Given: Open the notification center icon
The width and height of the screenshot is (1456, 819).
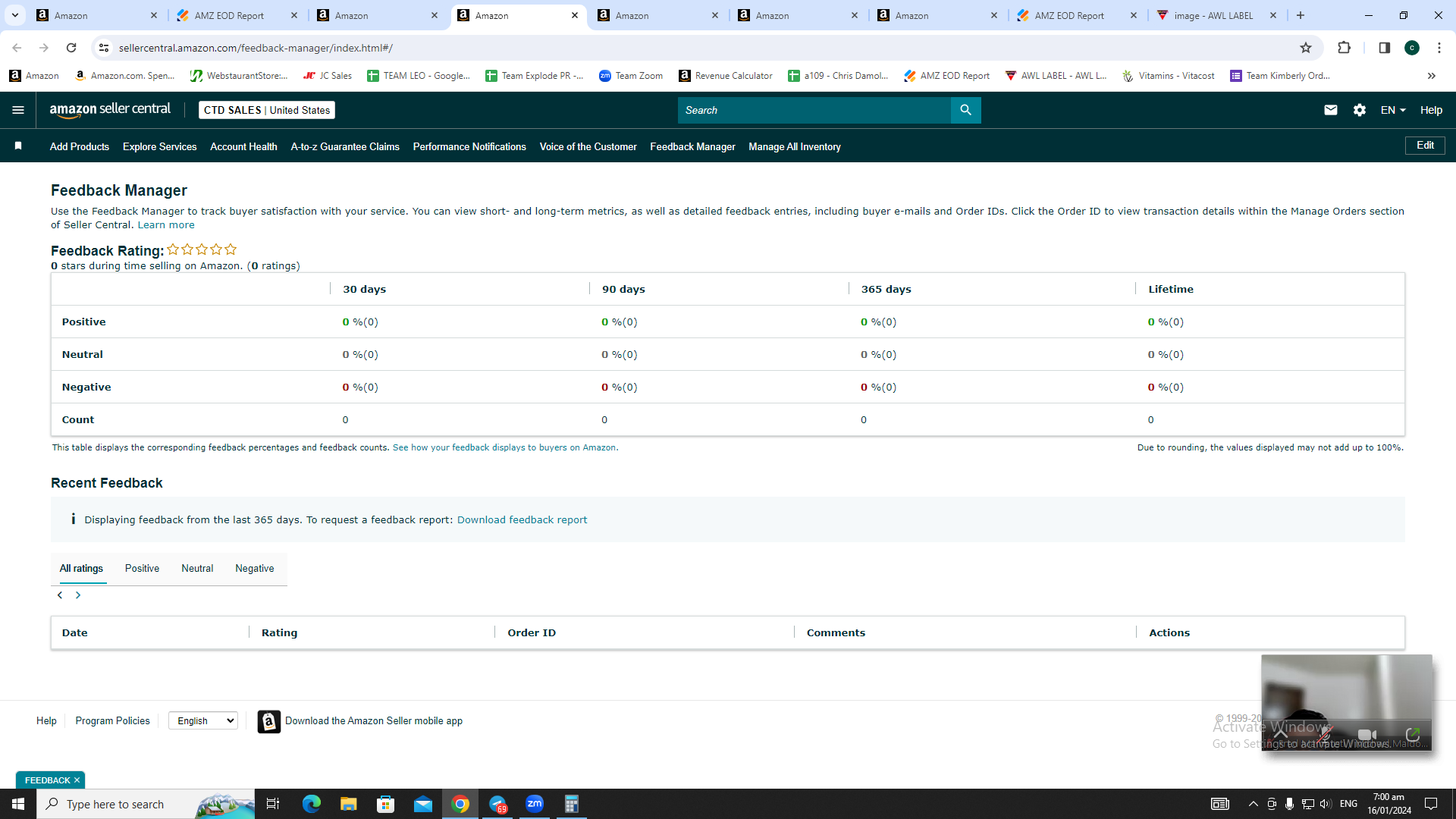Looking at the screenshot, I should point(1431,804).
